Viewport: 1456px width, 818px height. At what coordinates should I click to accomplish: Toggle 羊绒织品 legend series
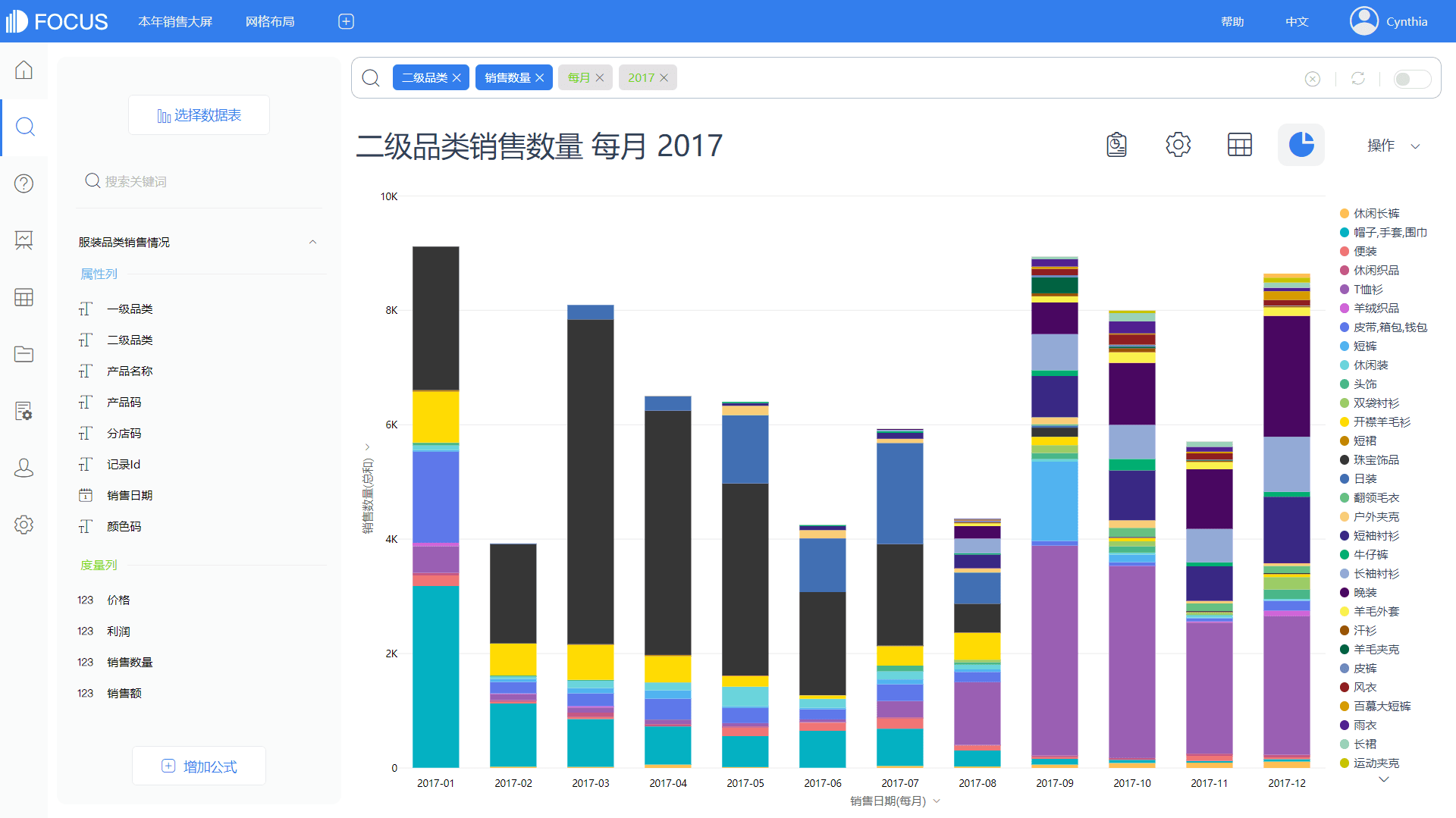[1370, 309]
